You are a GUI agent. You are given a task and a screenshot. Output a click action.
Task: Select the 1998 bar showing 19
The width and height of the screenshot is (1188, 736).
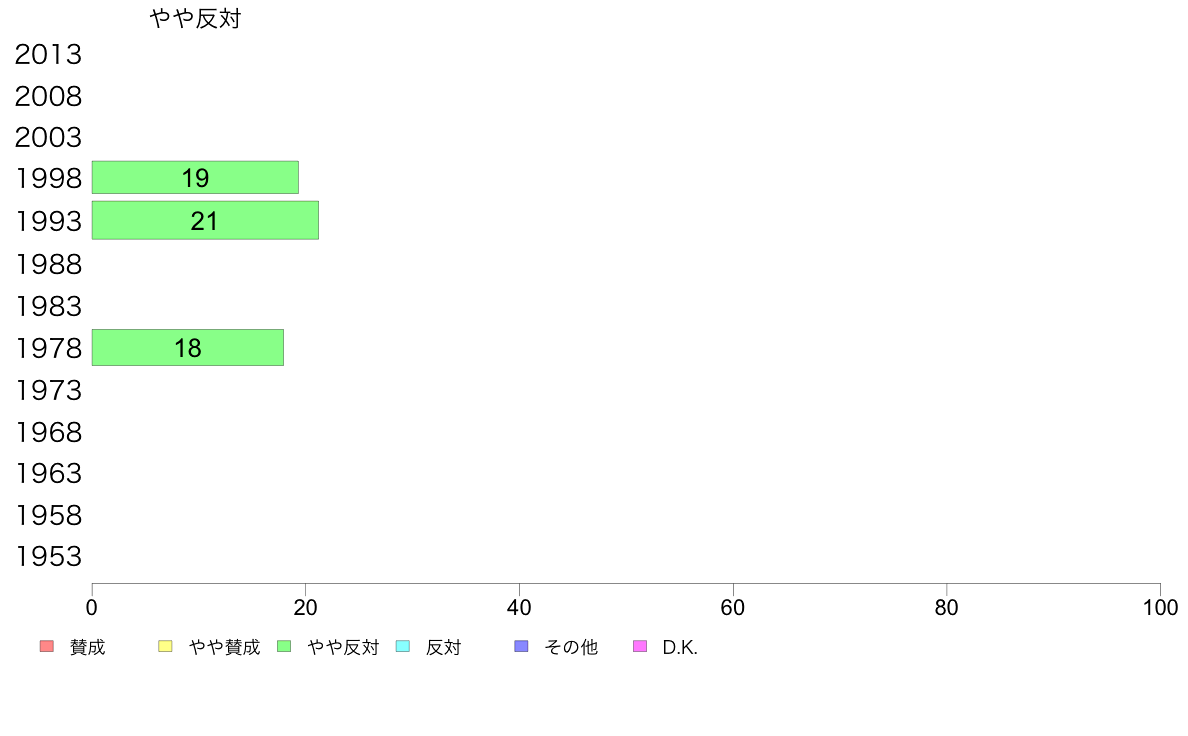click(195, 177)
